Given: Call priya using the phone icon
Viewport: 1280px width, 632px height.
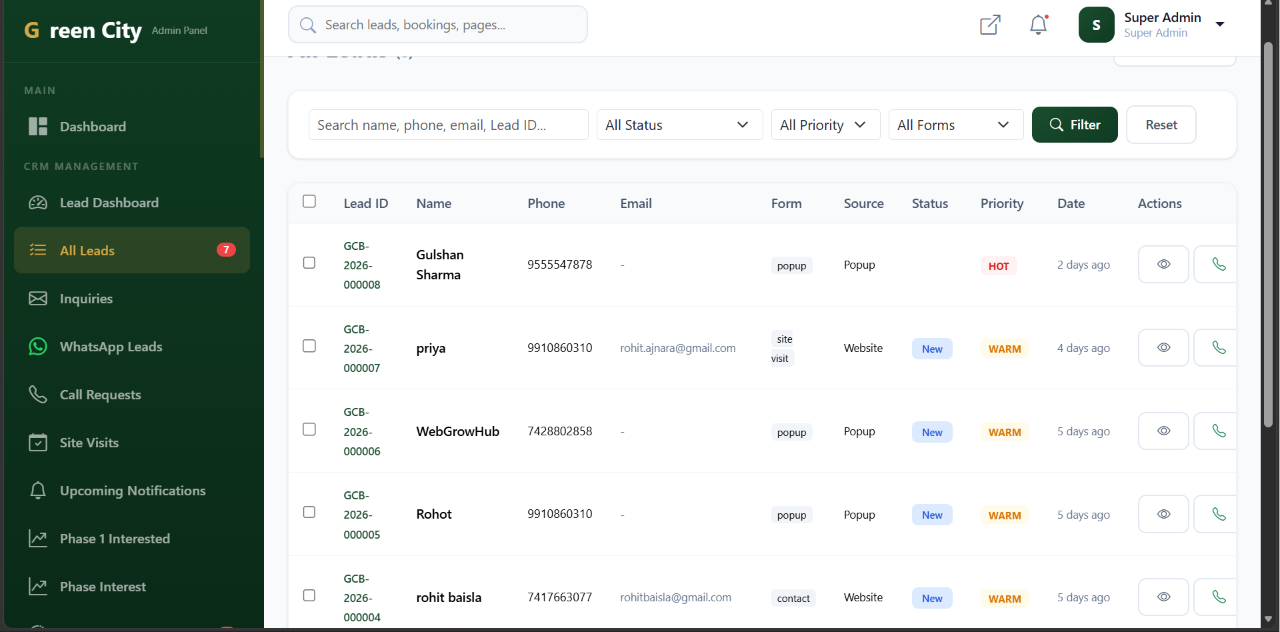Looking at the screenshot, I should point(1217,348).
